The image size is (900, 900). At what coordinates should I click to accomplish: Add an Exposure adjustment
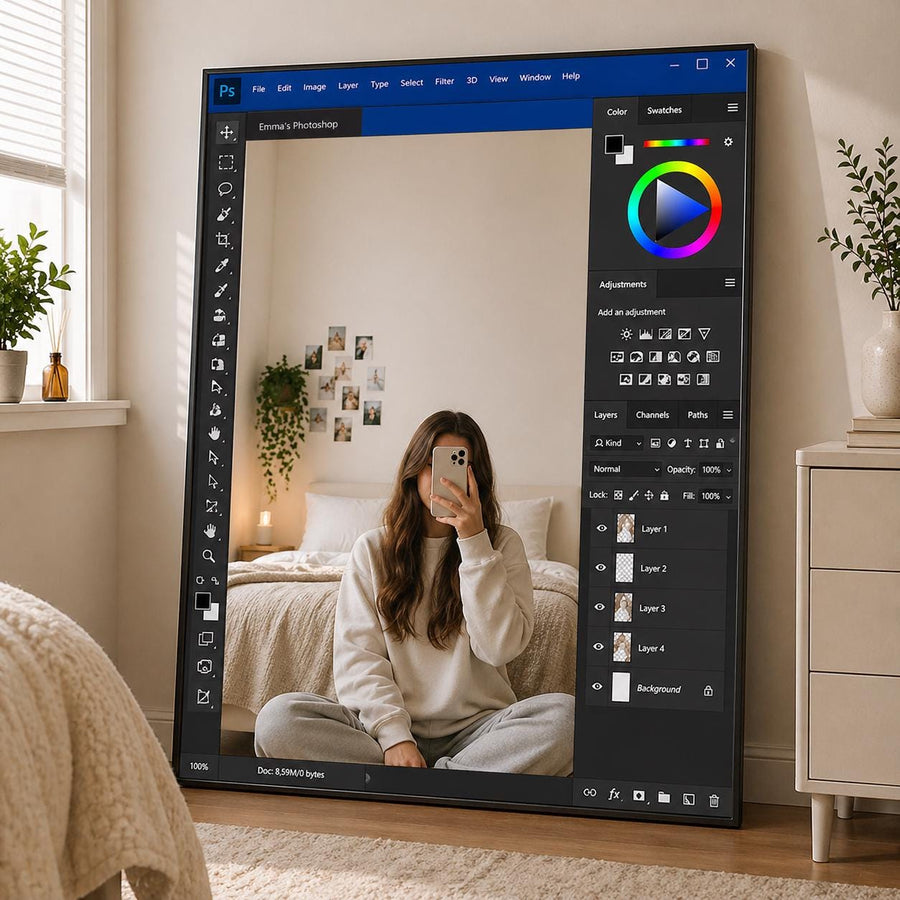[x=684, y=334]
